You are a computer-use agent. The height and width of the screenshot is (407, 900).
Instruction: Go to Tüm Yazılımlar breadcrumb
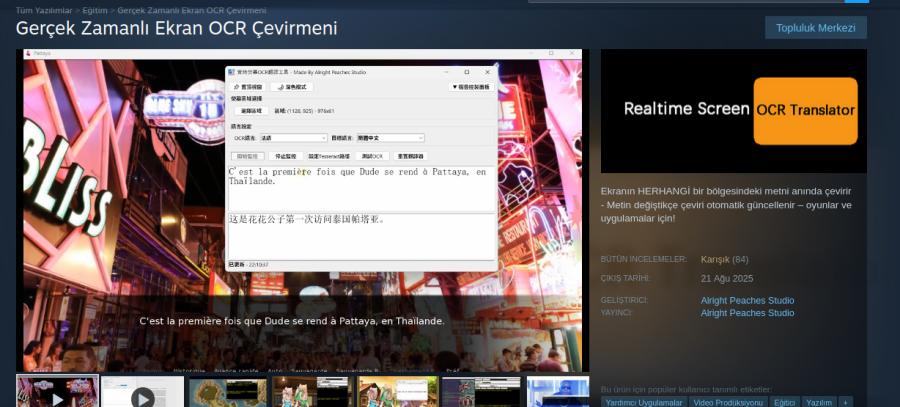pos(44,10)
